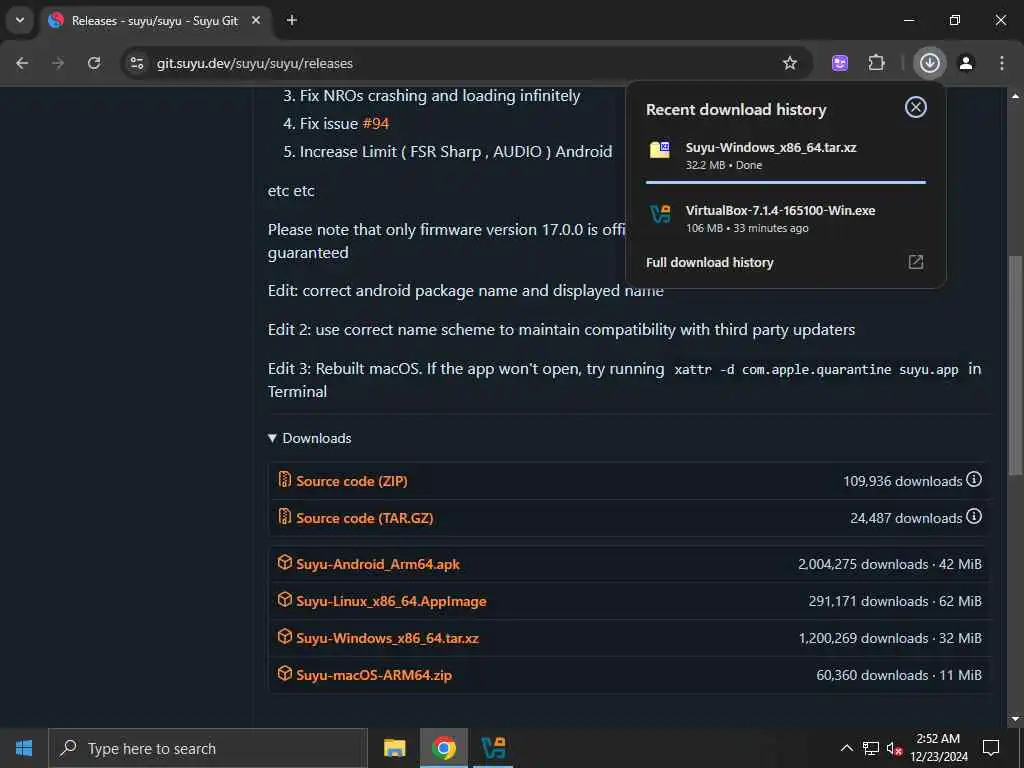Click the zip file icon beside Source code (ZIP)
Screen dimensions: 1024x768
284,479
